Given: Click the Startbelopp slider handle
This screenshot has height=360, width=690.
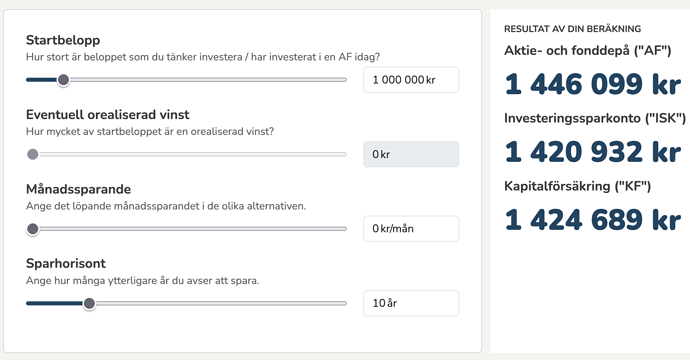Looking at the screenshot, I should (x=63, y=80).
